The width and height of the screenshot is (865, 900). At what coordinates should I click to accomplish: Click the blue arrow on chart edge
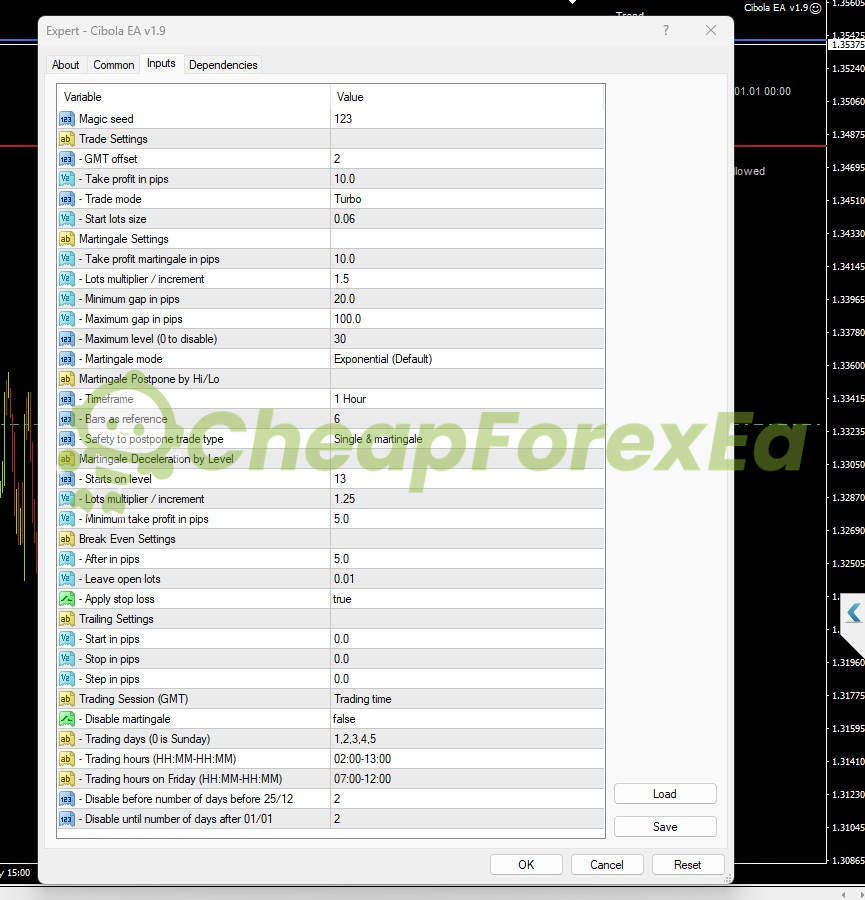point(854,613)
